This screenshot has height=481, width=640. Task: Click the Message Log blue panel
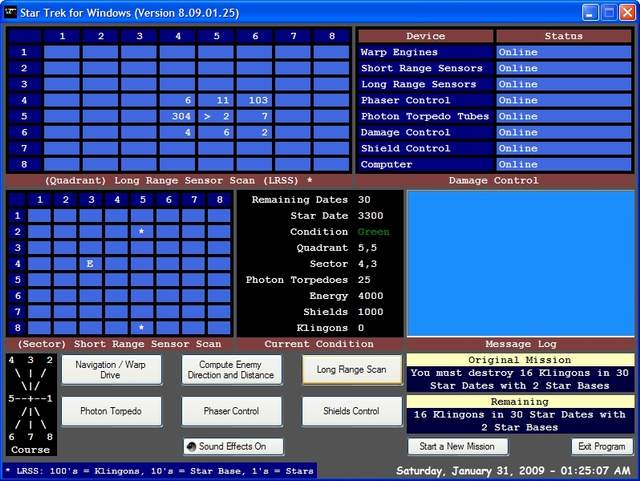[x=521, y=264]
